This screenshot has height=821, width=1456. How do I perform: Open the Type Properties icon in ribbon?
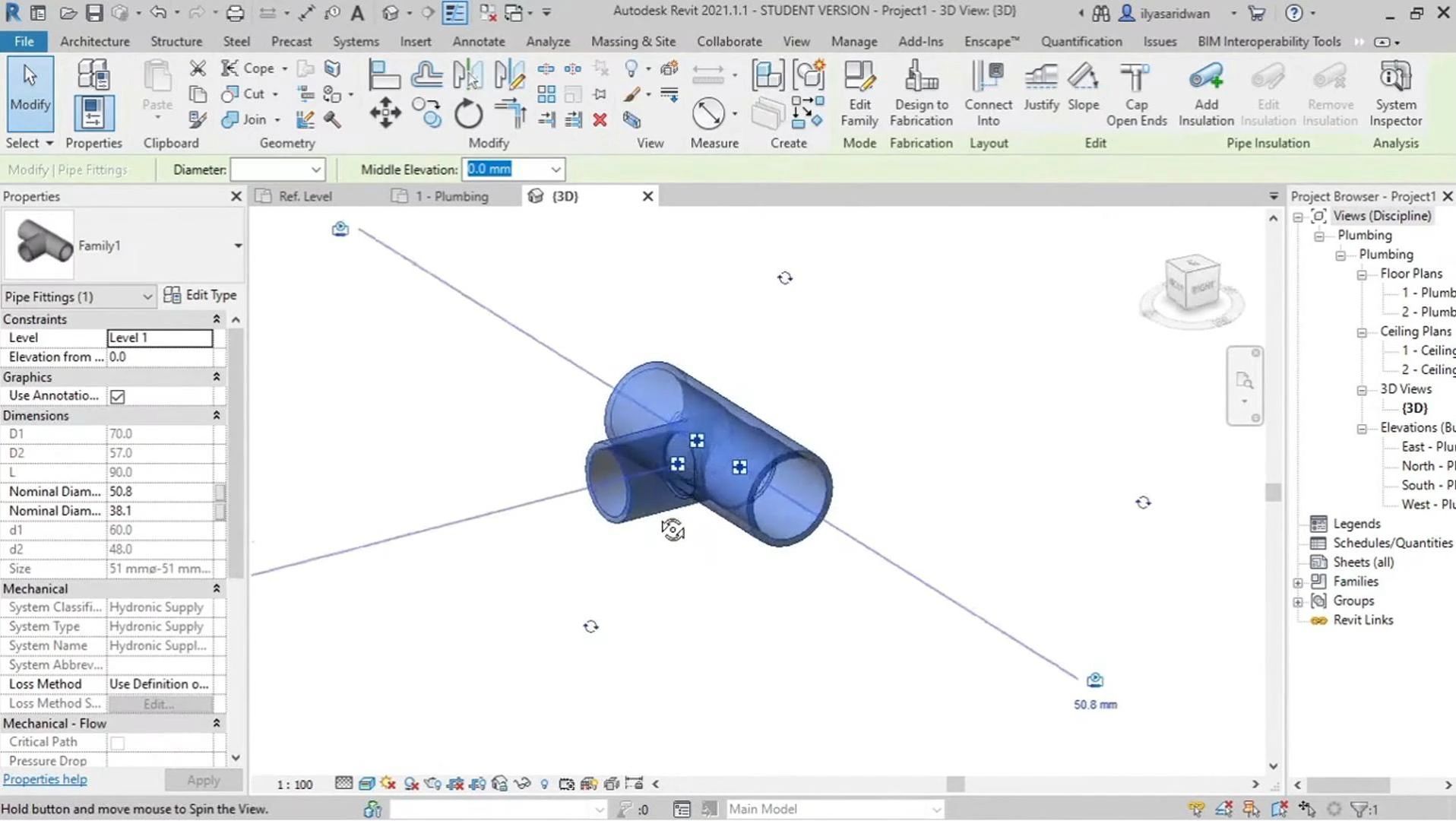(93, 75)
